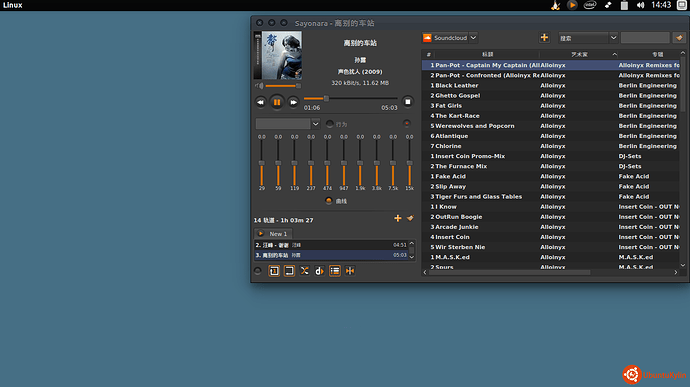Select track Pan-Pot - Captain My Captain
The height and width of the screenshot is (387, 690).
point(551,65)
